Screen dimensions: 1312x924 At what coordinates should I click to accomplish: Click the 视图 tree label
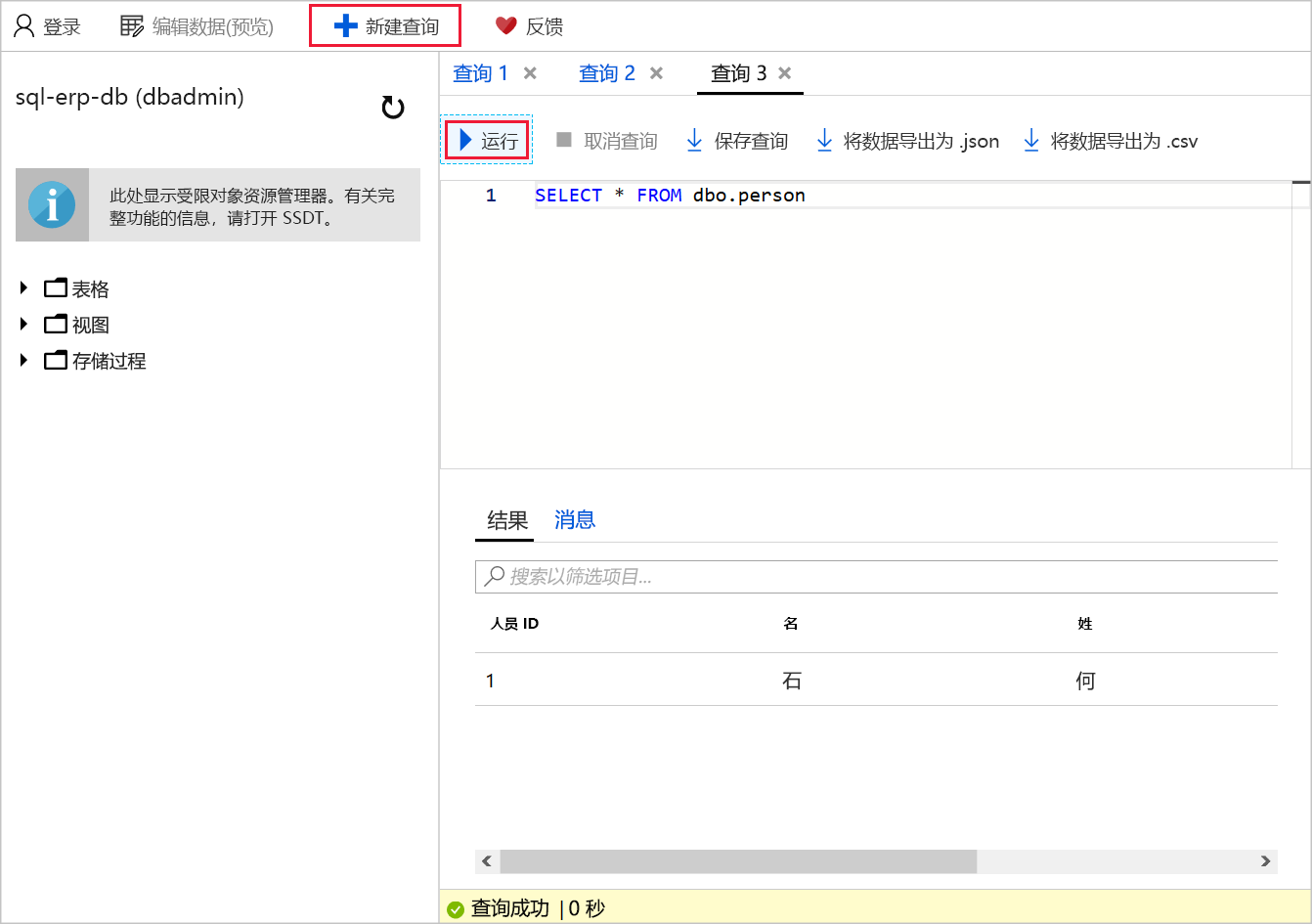point(91,326)
